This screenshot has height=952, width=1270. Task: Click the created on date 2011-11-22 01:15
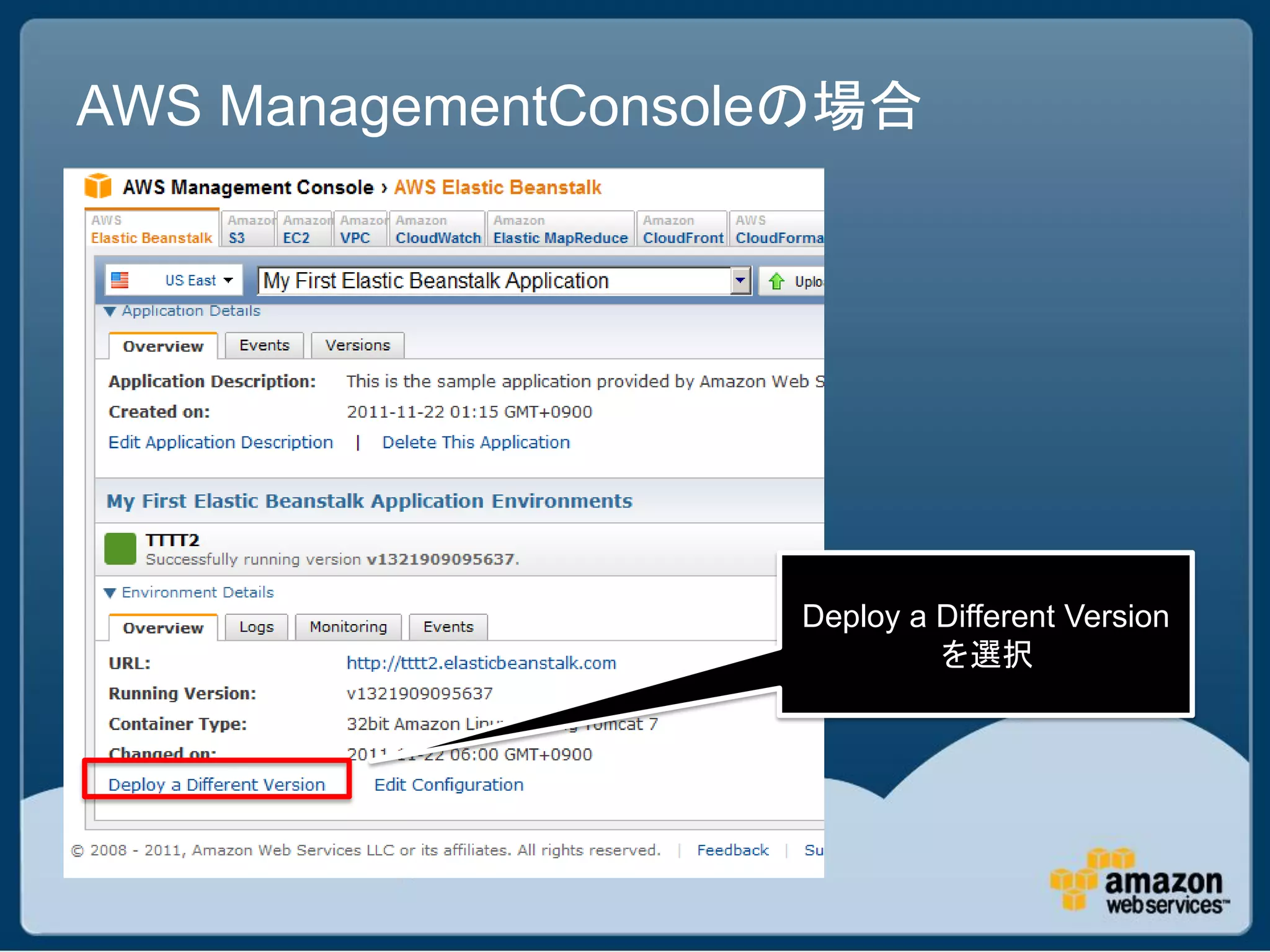click(469, 412)
